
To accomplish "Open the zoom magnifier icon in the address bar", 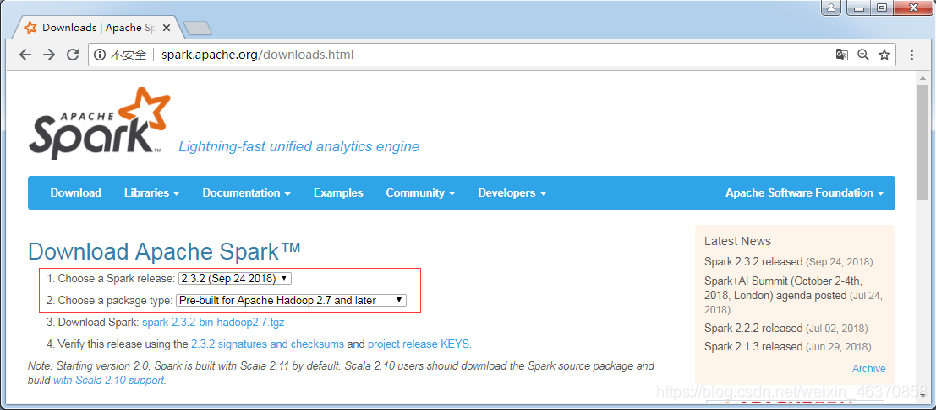I will pos(863,55).
